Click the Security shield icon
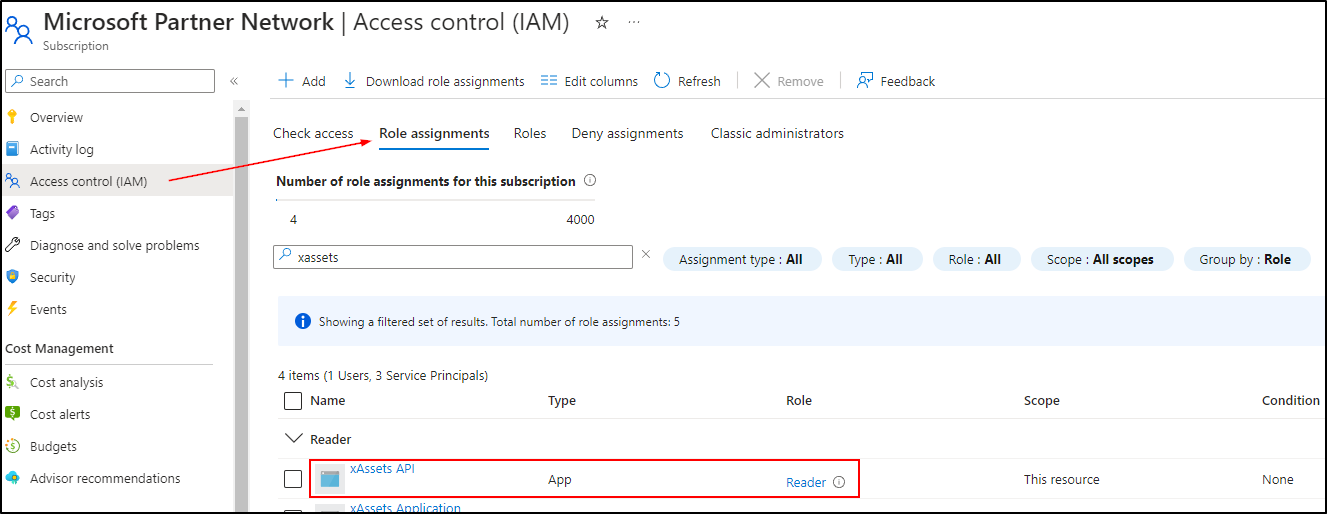This screenshot has width=1327, height=514. [x=13, y=277]
